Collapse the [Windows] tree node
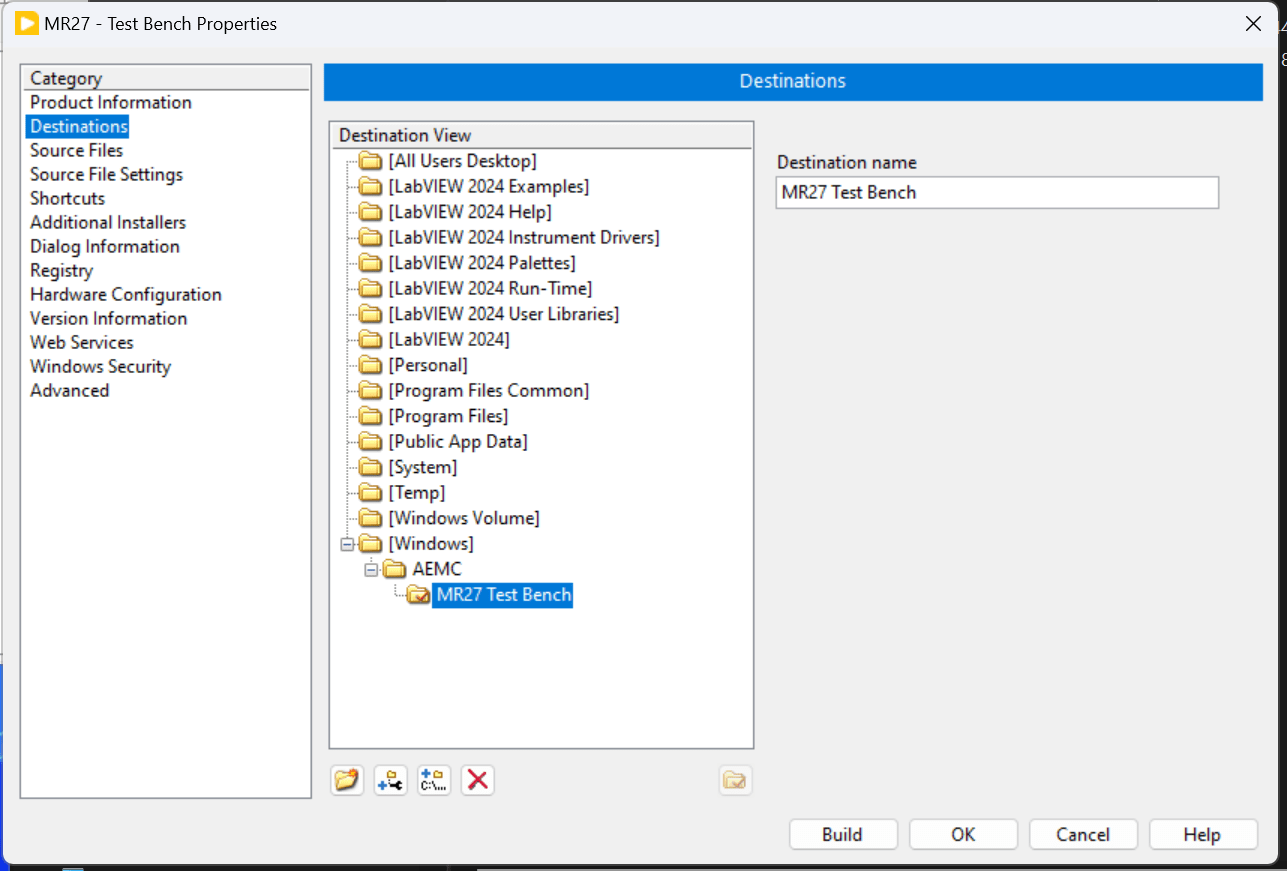The width and height of the screenshot is (1287, 871). (346, 543)
